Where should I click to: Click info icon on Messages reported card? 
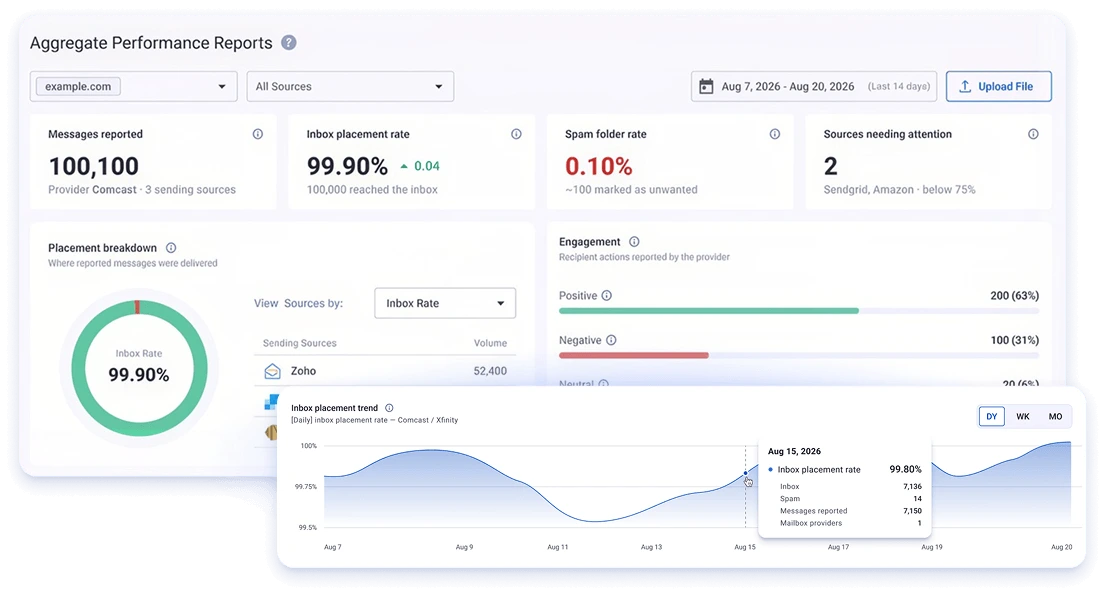(258, 134)
